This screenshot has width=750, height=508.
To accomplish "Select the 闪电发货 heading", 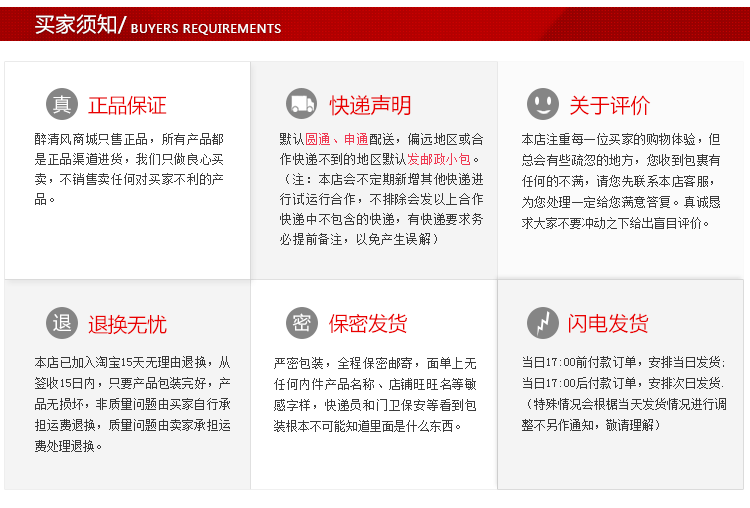I will [608, 324].
